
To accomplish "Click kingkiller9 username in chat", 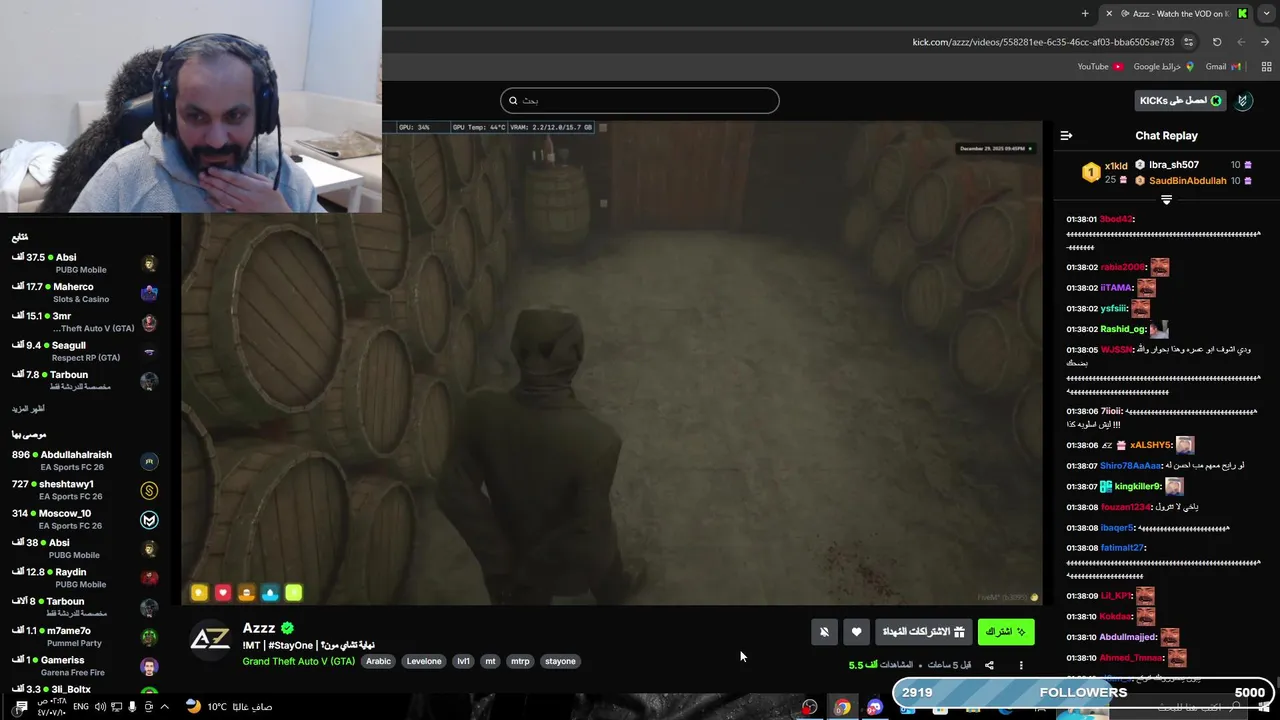I will 1138,487.
